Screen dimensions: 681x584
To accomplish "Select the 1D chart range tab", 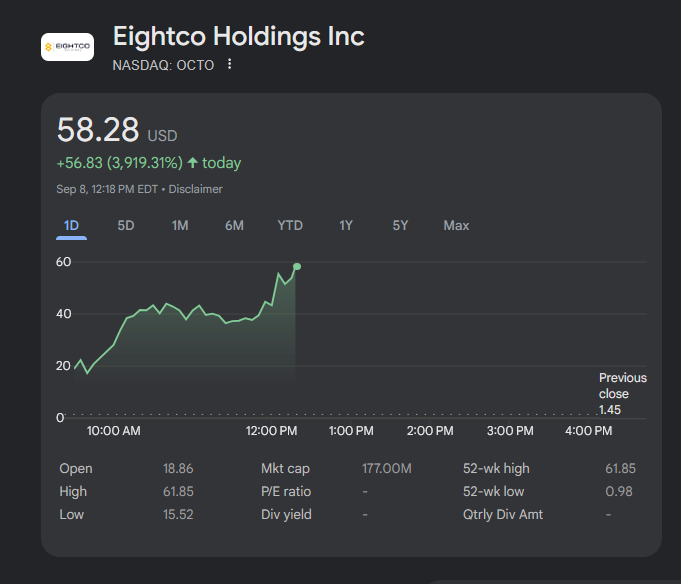I will pyautogui.click(x=71, y=225).
